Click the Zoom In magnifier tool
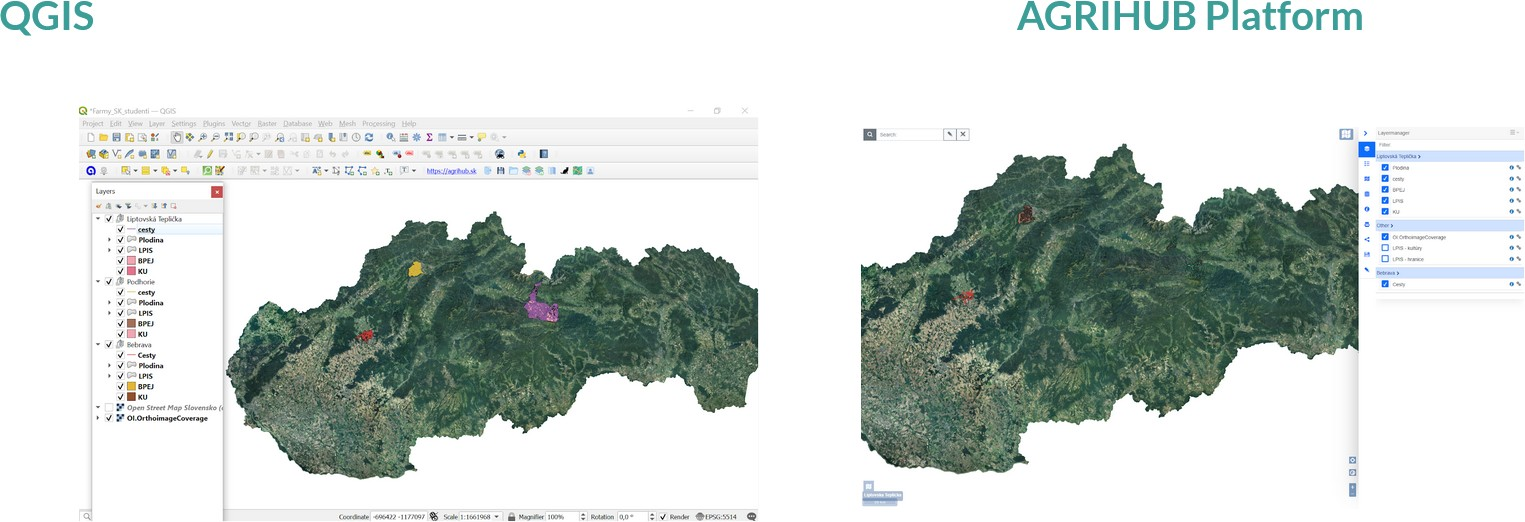 click(202, 137)
